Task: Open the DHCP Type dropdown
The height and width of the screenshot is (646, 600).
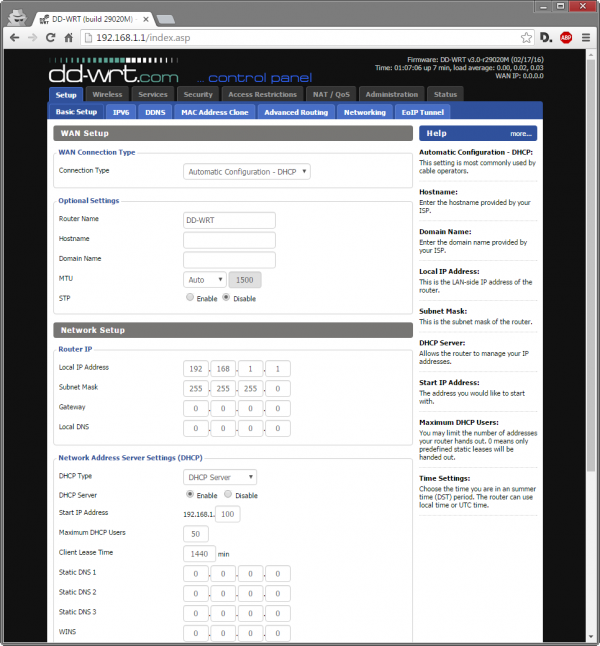Action: [220, 477]
